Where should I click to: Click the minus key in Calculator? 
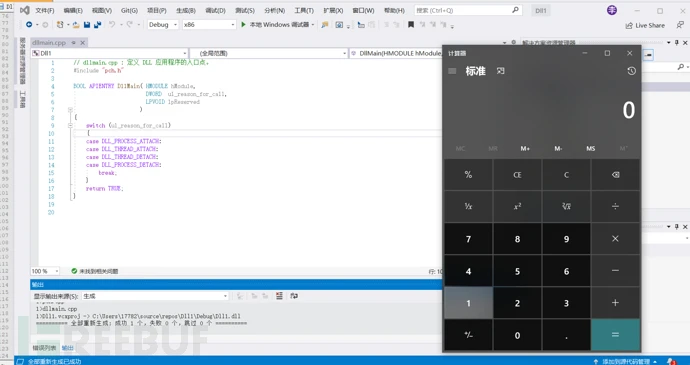[616, 271]
